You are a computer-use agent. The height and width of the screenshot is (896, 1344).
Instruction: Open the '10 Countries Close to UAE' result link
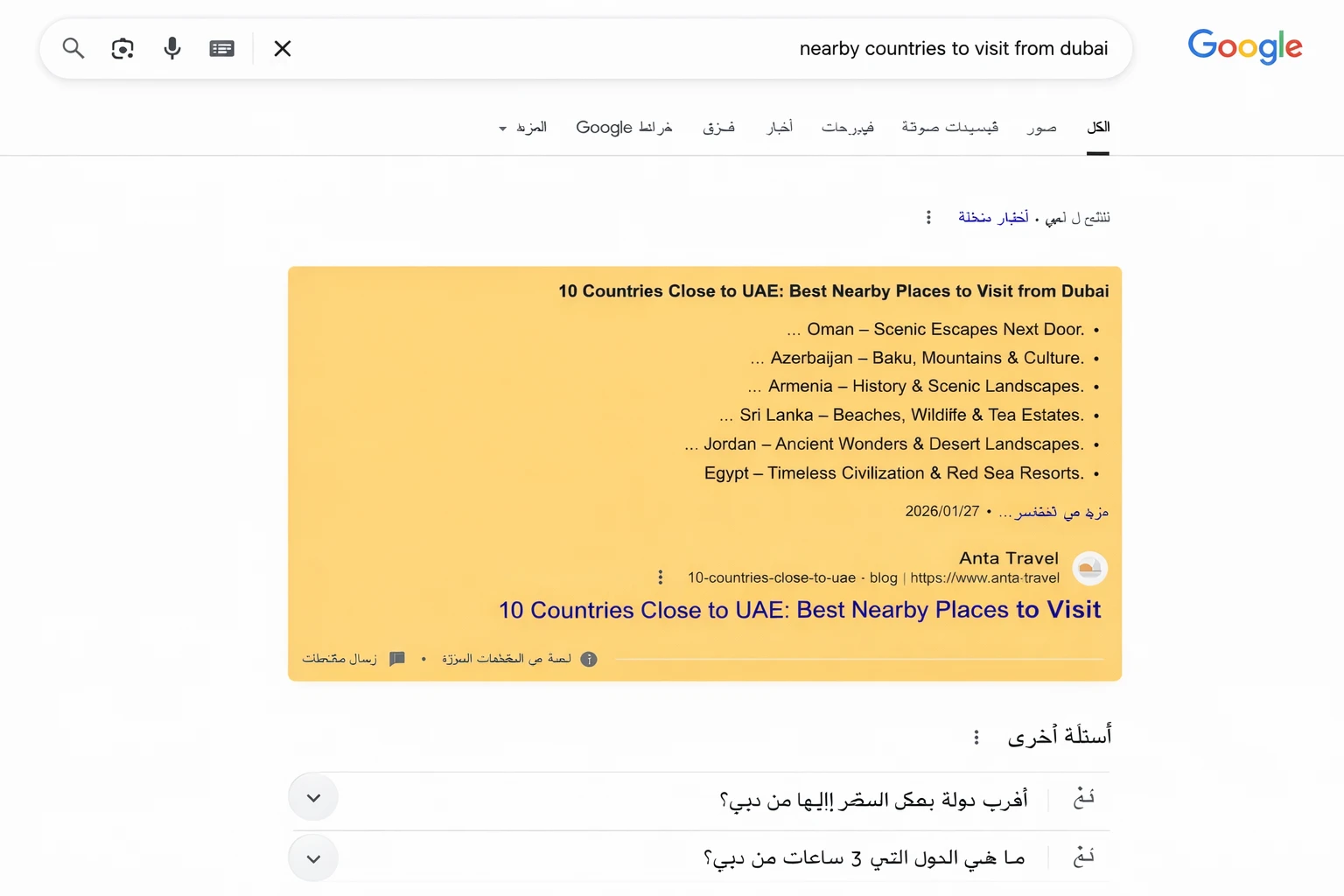798,610
